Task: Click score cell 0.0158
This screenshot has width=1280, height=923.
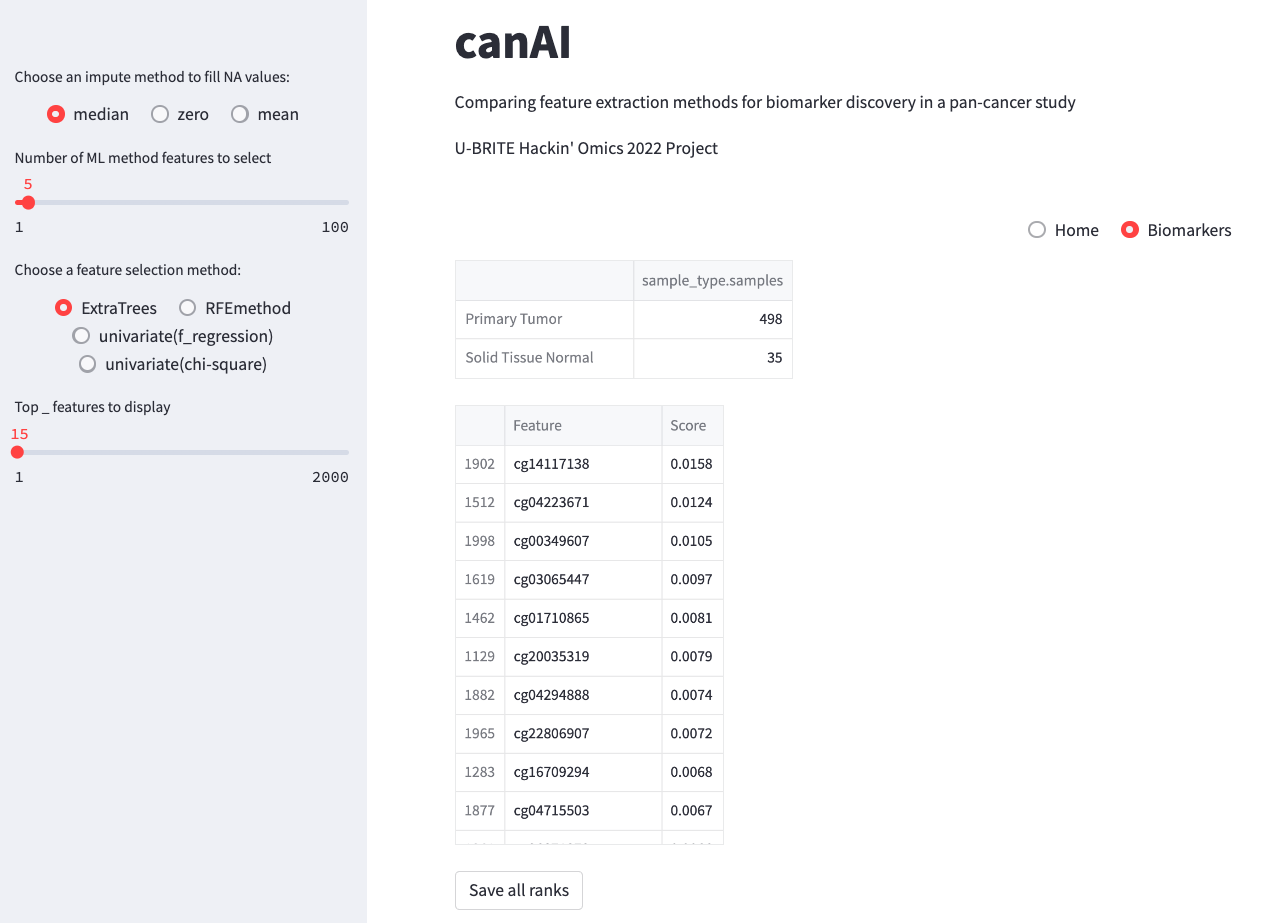Action: coord(692,464)
